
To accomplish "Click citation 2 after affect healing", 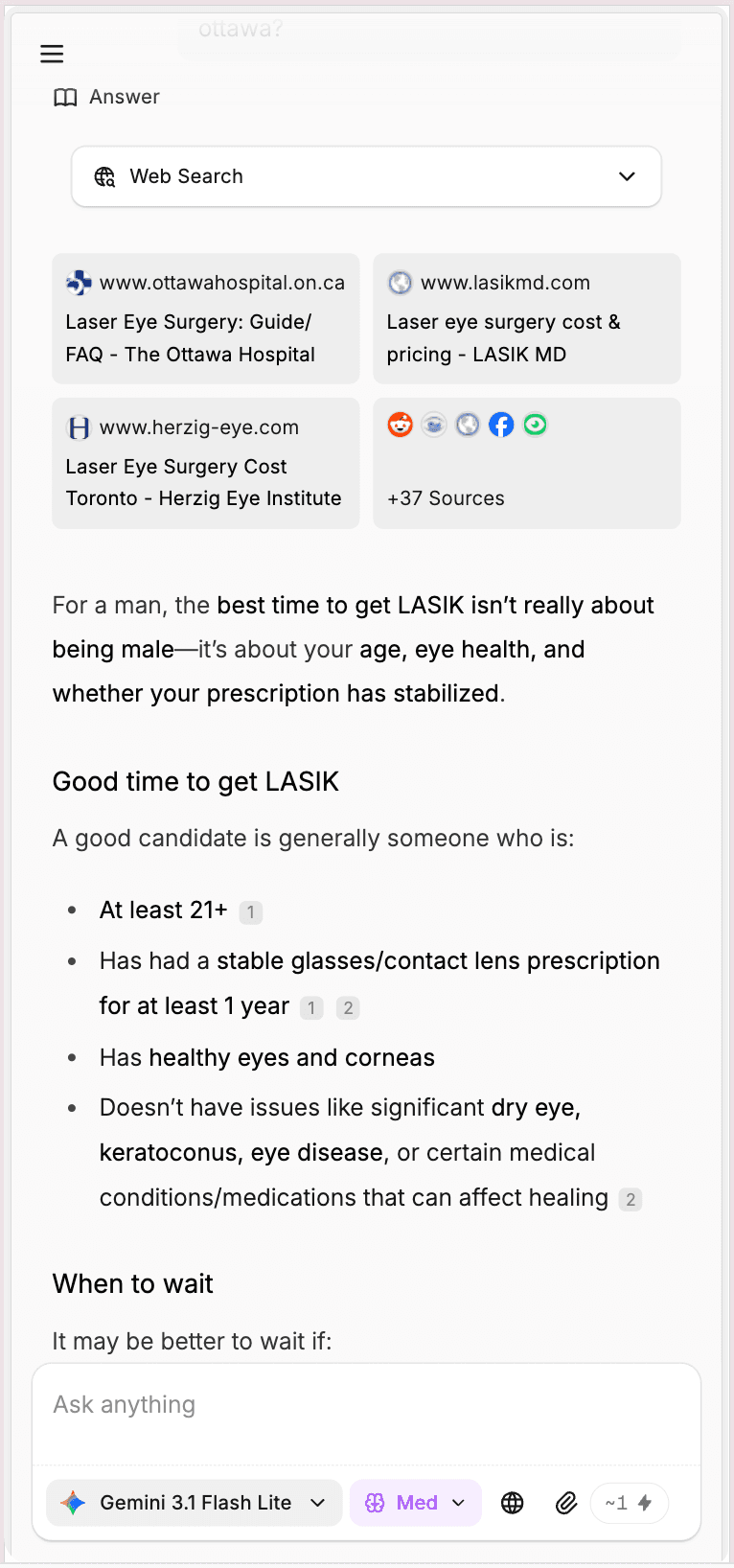I will pyautogui.click(x=631, y=1200).
